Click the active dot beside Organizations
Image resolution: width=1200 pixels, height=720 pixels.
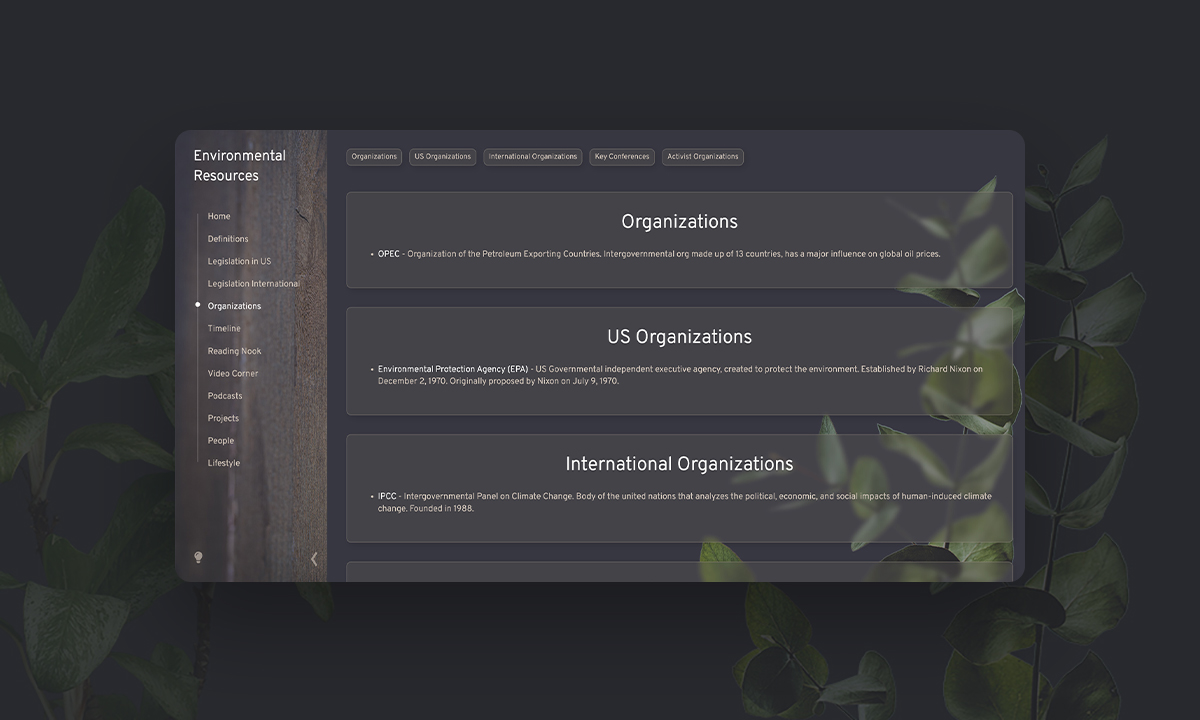point(198,305)
